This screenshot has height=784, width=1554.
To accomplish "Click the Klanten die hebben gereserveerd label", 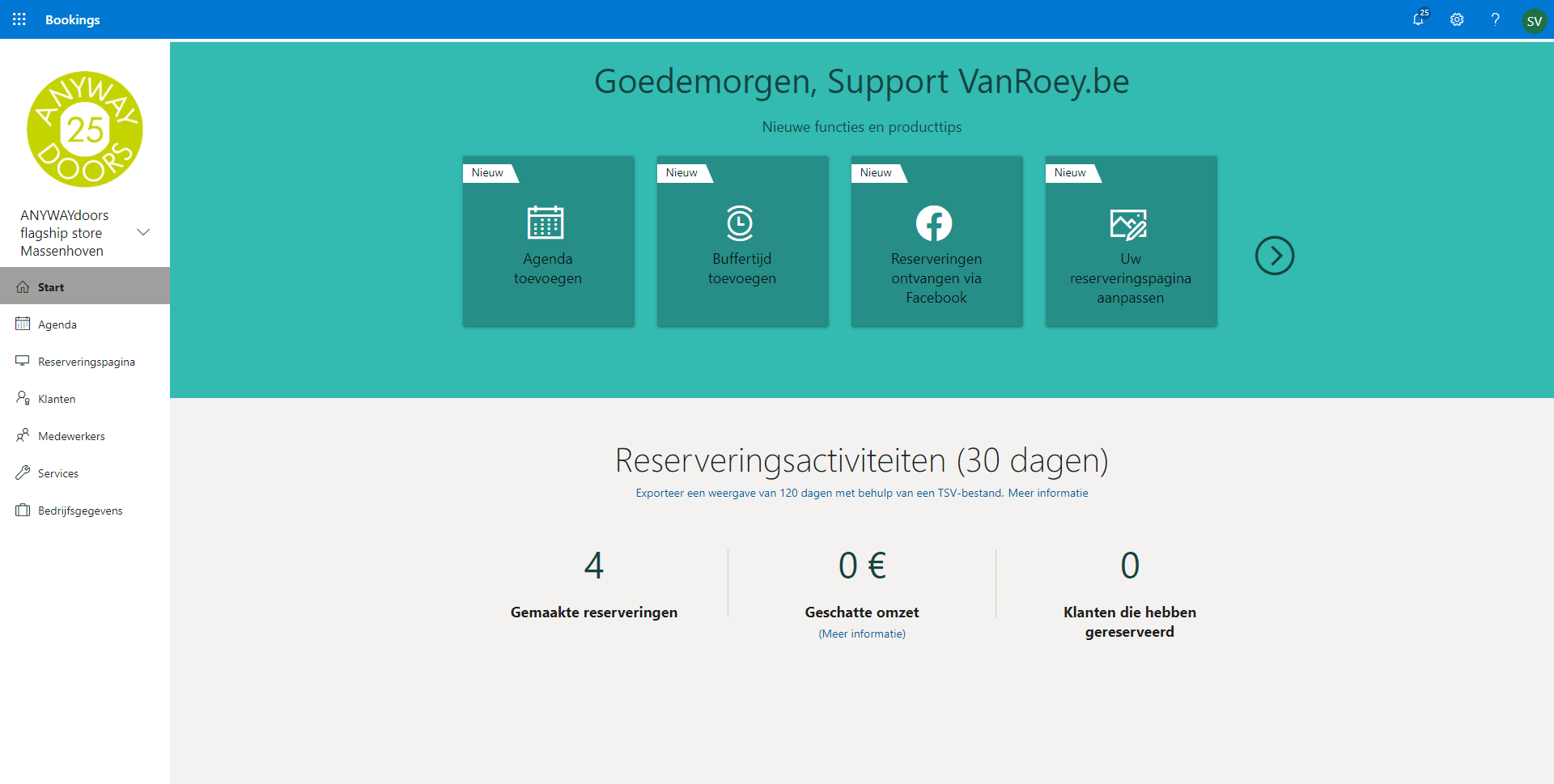I will (1130, 622).
